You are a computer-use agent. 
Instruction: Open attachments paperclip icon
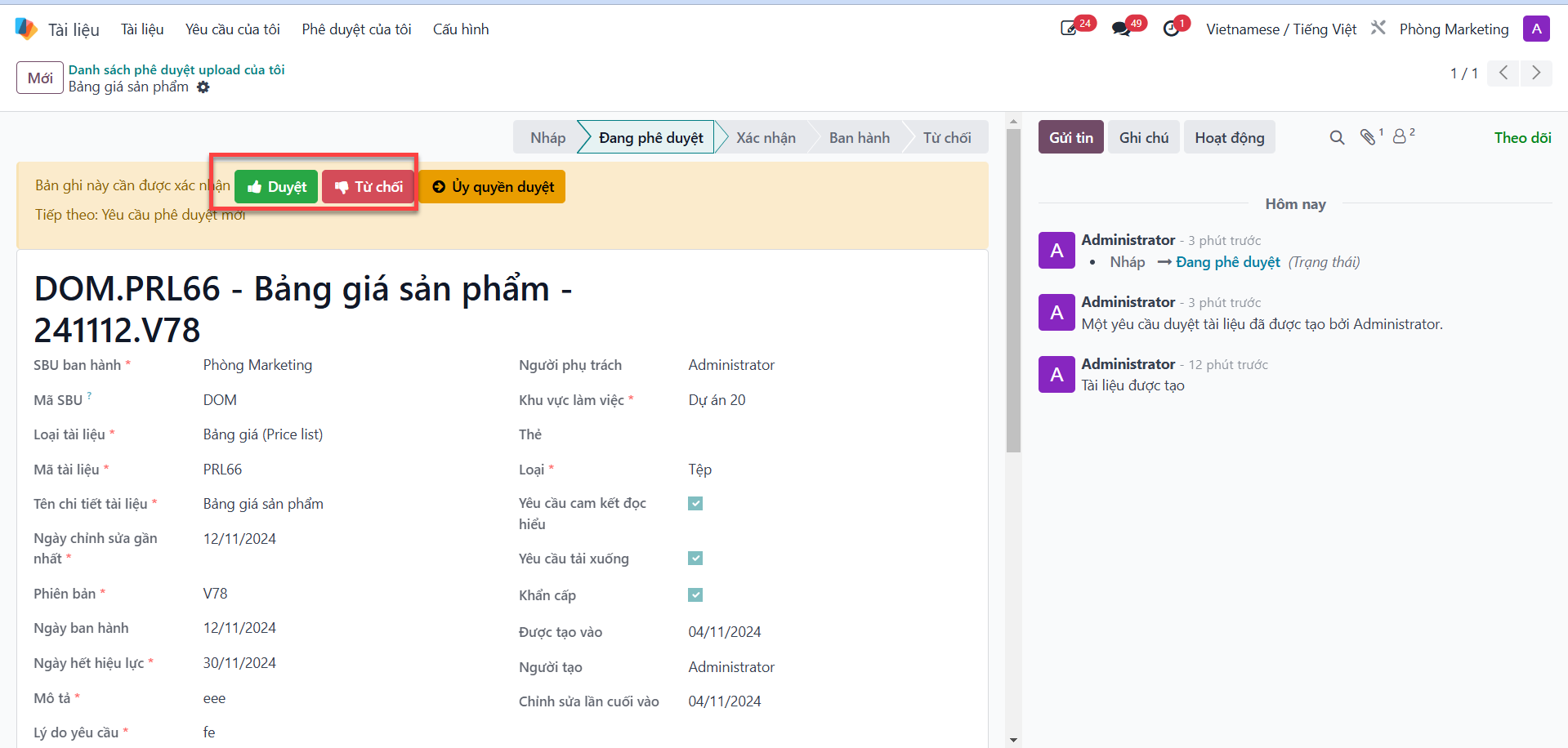pos(1368,136)
